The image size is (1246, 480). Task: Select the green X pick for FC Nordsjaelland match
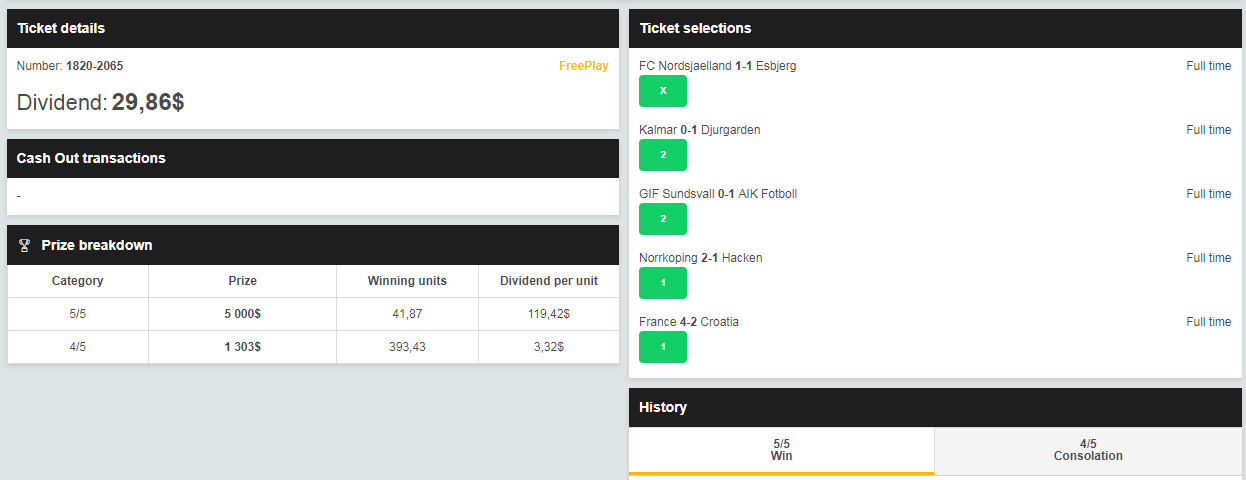[663, 91]
